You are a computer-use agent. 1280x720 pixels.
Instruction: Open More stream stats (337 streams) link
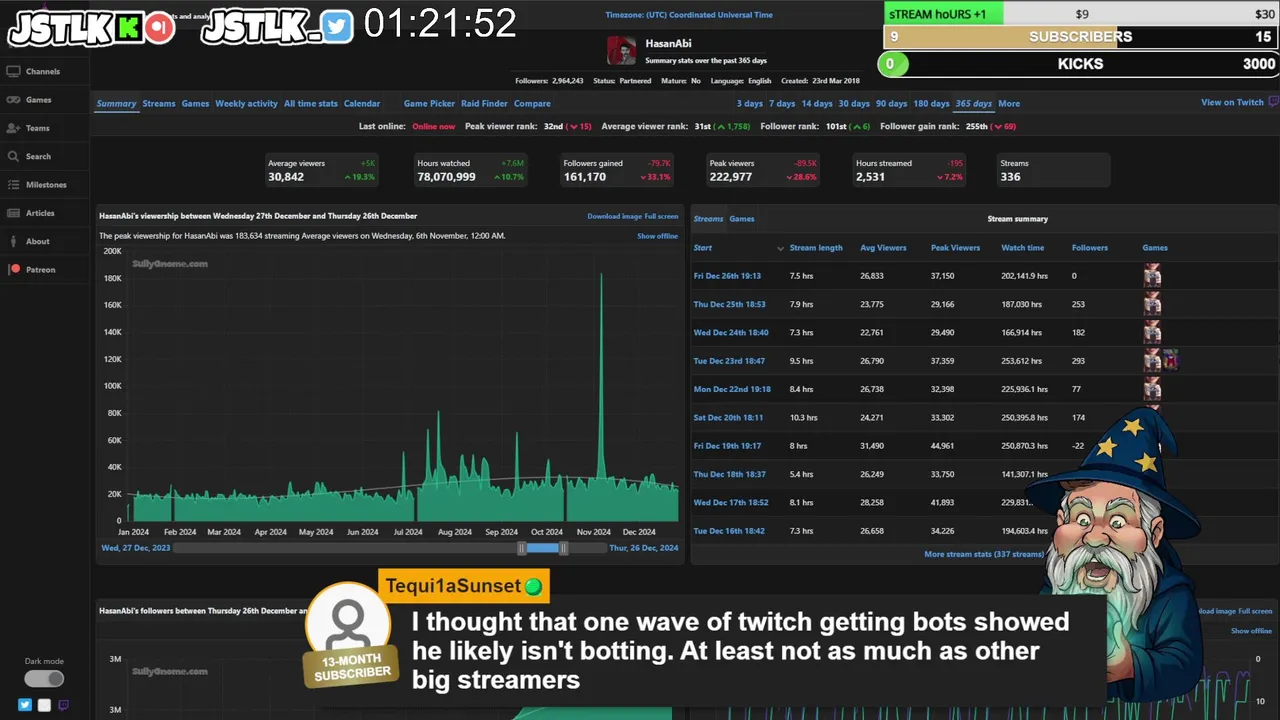pyautogui.click(x=984, y=554)
